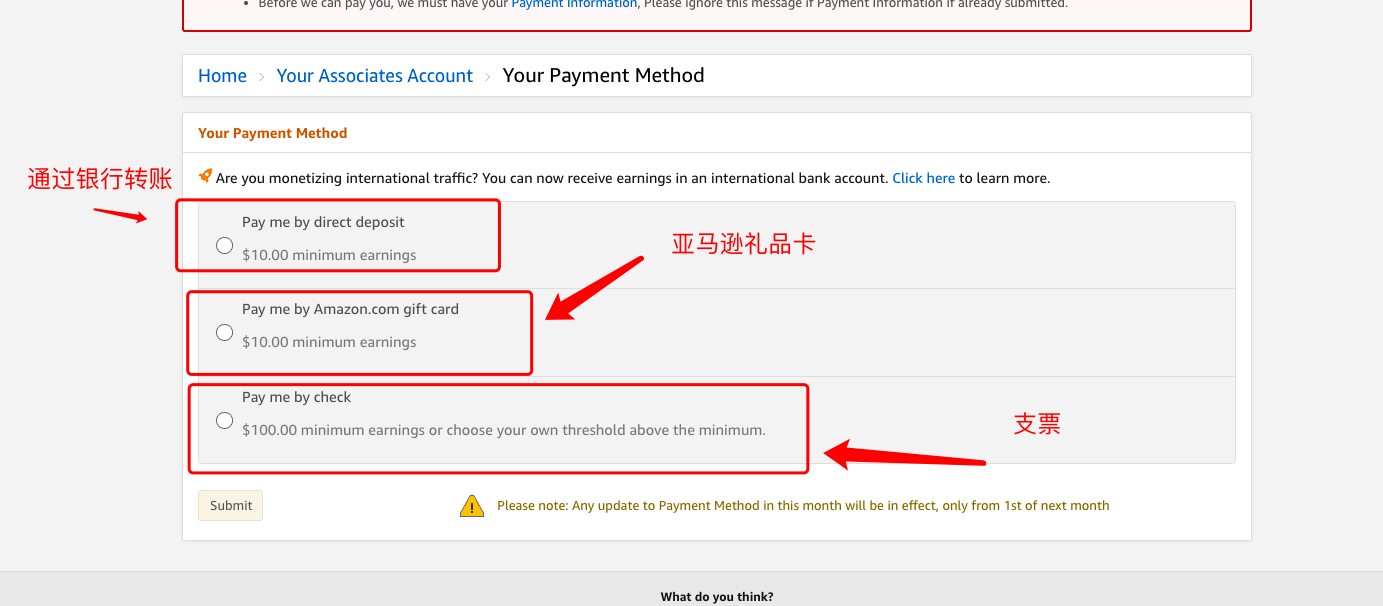The height and width of the screenshot is (606, 1383).
Task: Click the chevron after Your Associates Account
Action: [488, 77]
